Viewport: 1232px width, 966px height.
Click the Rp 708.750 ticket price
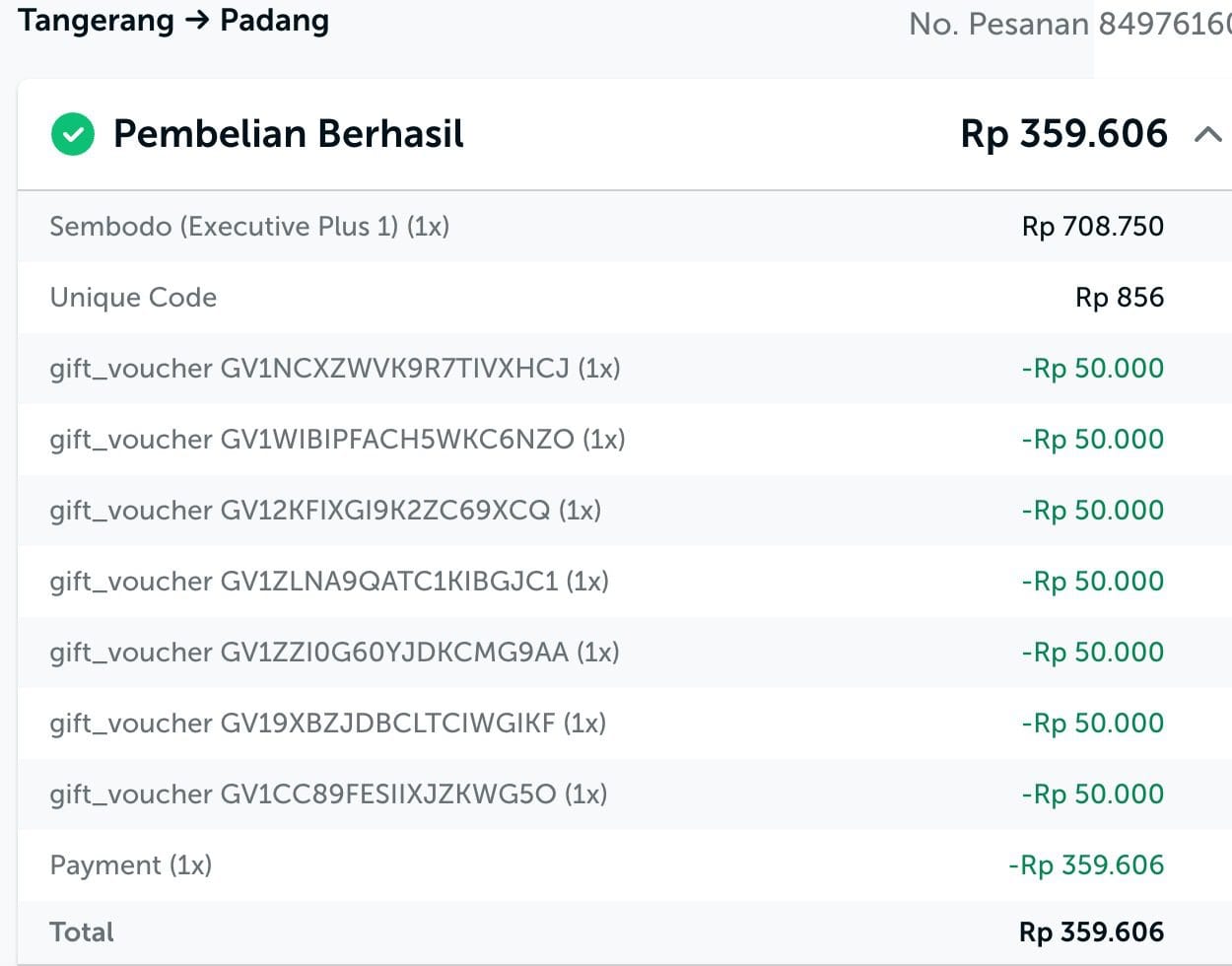pos(1092,227)
